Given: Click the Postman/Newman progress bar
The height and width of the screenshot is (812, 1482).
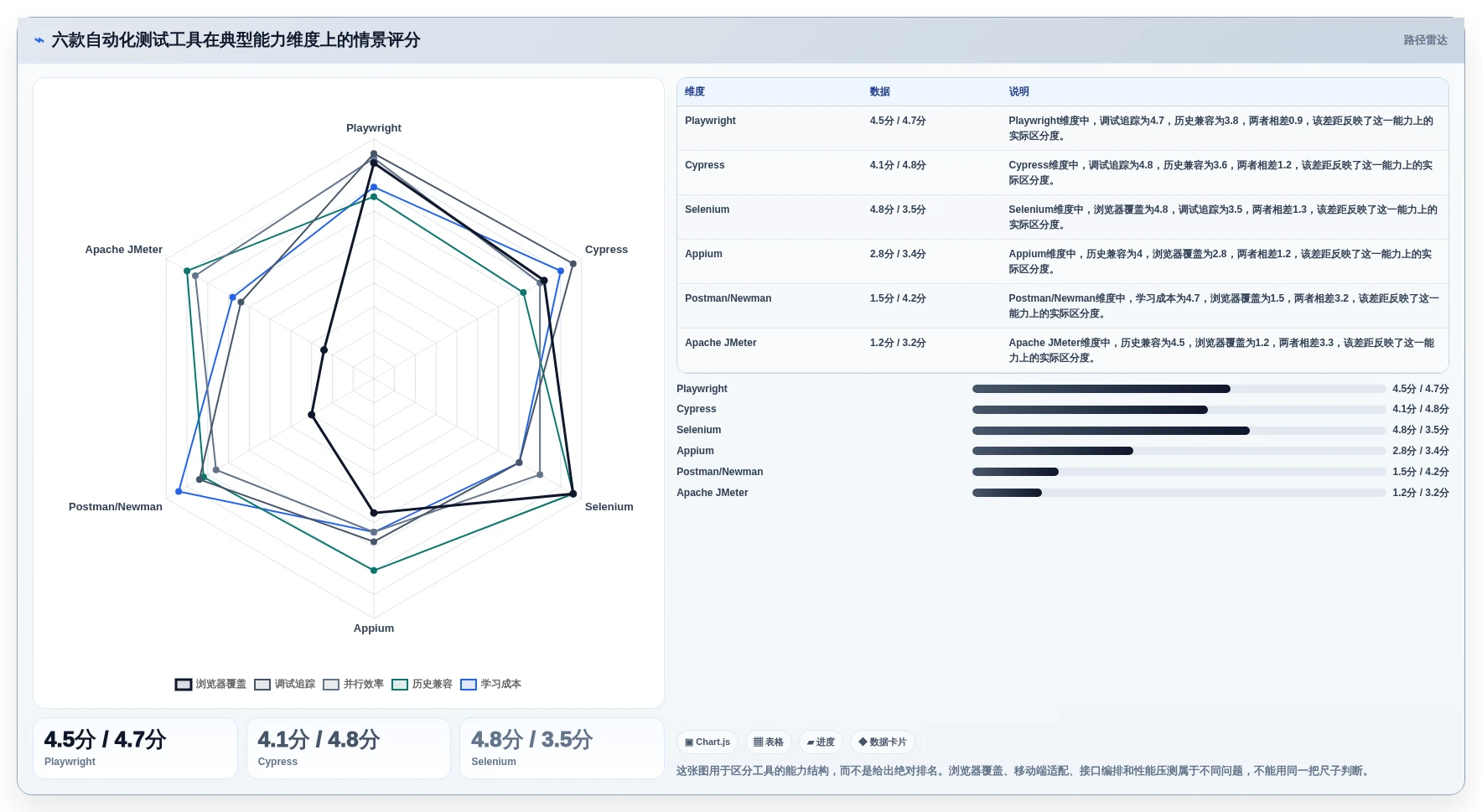Looking at the screenshot, I should pyautogui.click(x=1179, y=472).
